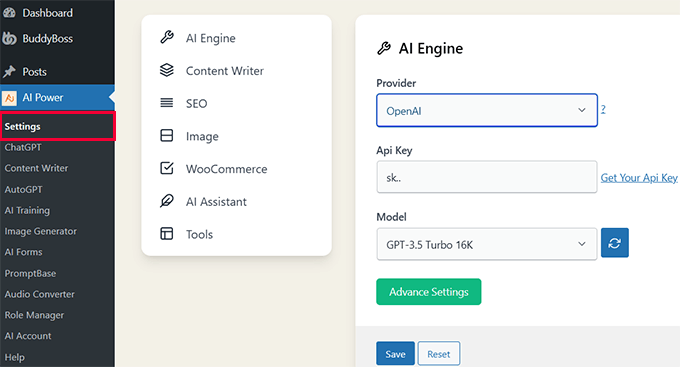The height and width of the screenshot is (367, 680).
Task: Switch to the Content Writer settings tab
Action: pos(225,71)
